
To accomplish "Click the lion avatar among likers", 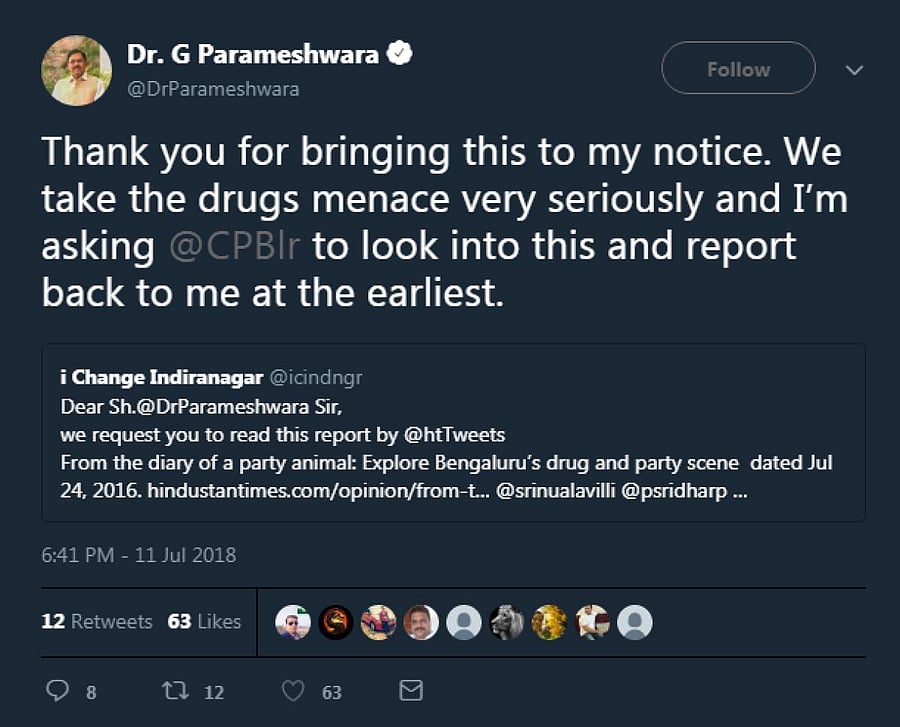I will pos(507,622).
